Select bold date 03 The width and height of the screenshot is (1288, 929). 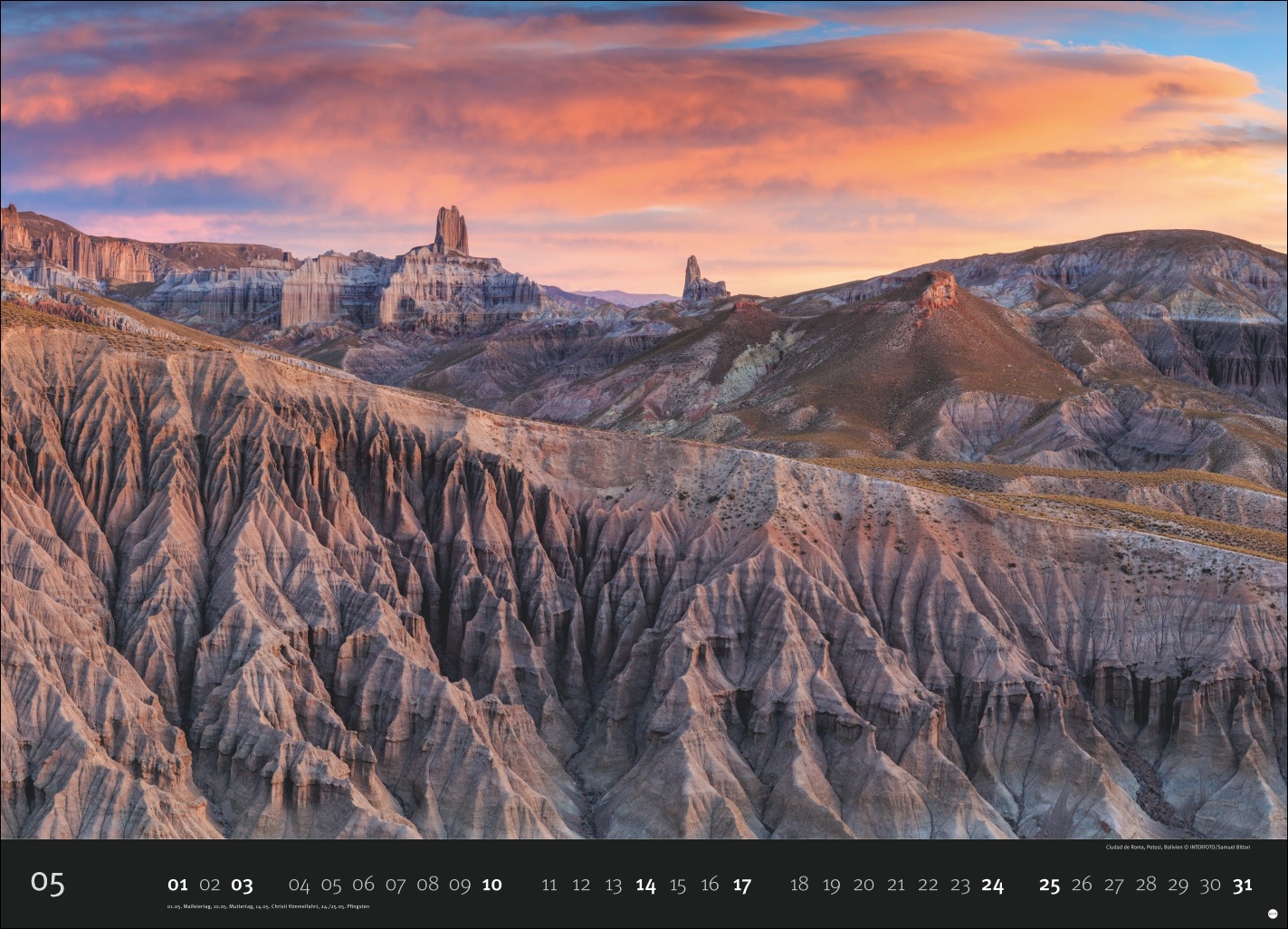pyautogui.click(x=242, y=885)
